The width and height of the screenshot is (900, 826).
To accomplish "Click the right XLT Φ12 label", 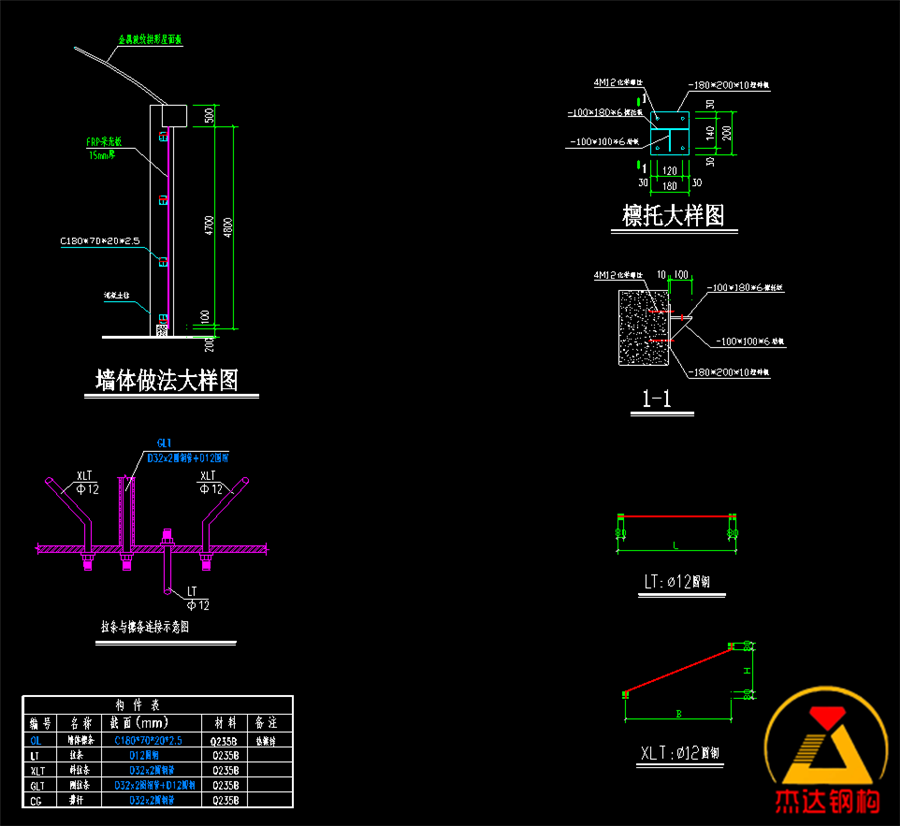I will click(x=210, y=483).
